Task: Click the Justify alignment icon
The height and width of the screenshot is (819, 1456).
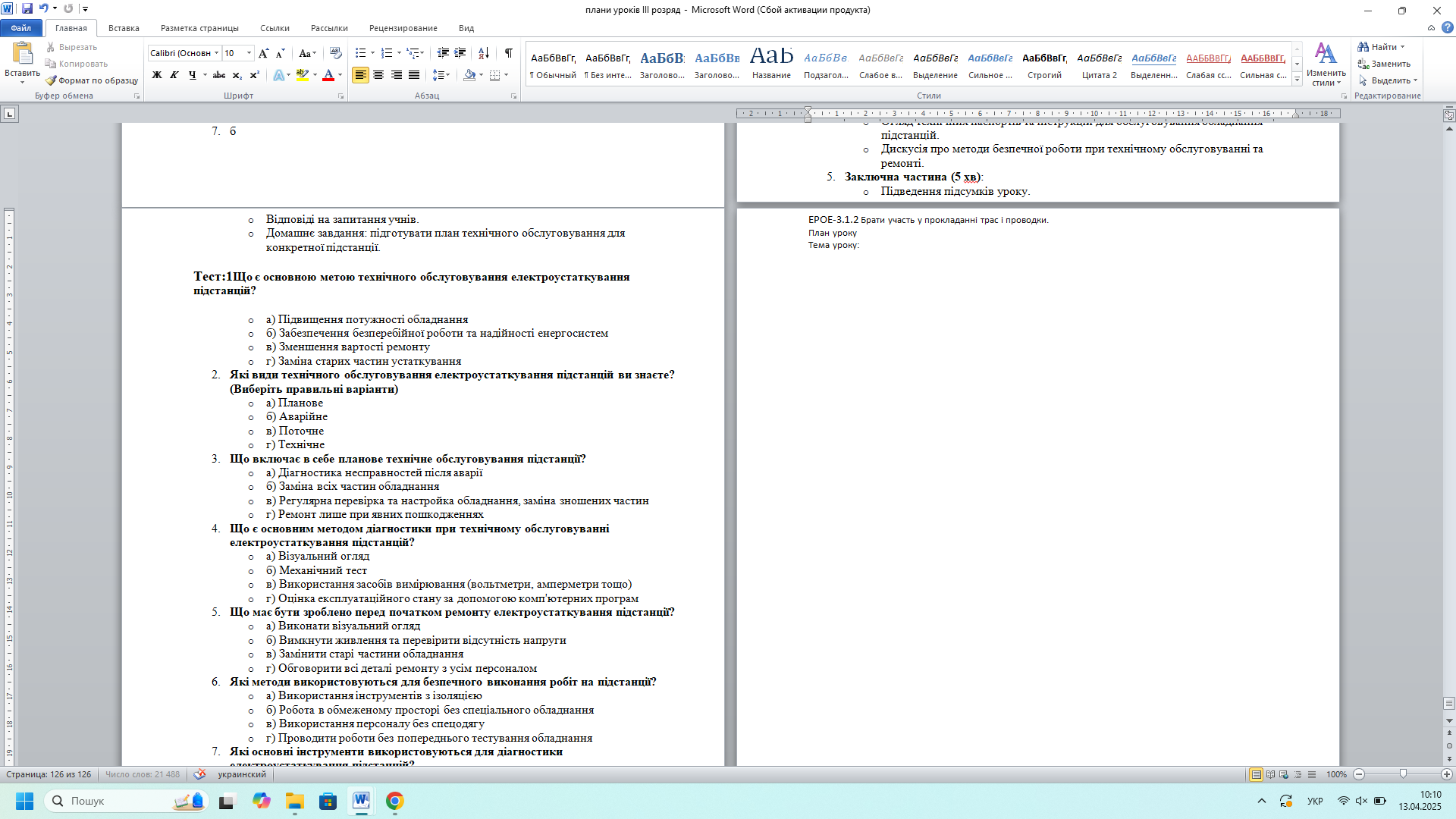Action: tap(414, 75)
